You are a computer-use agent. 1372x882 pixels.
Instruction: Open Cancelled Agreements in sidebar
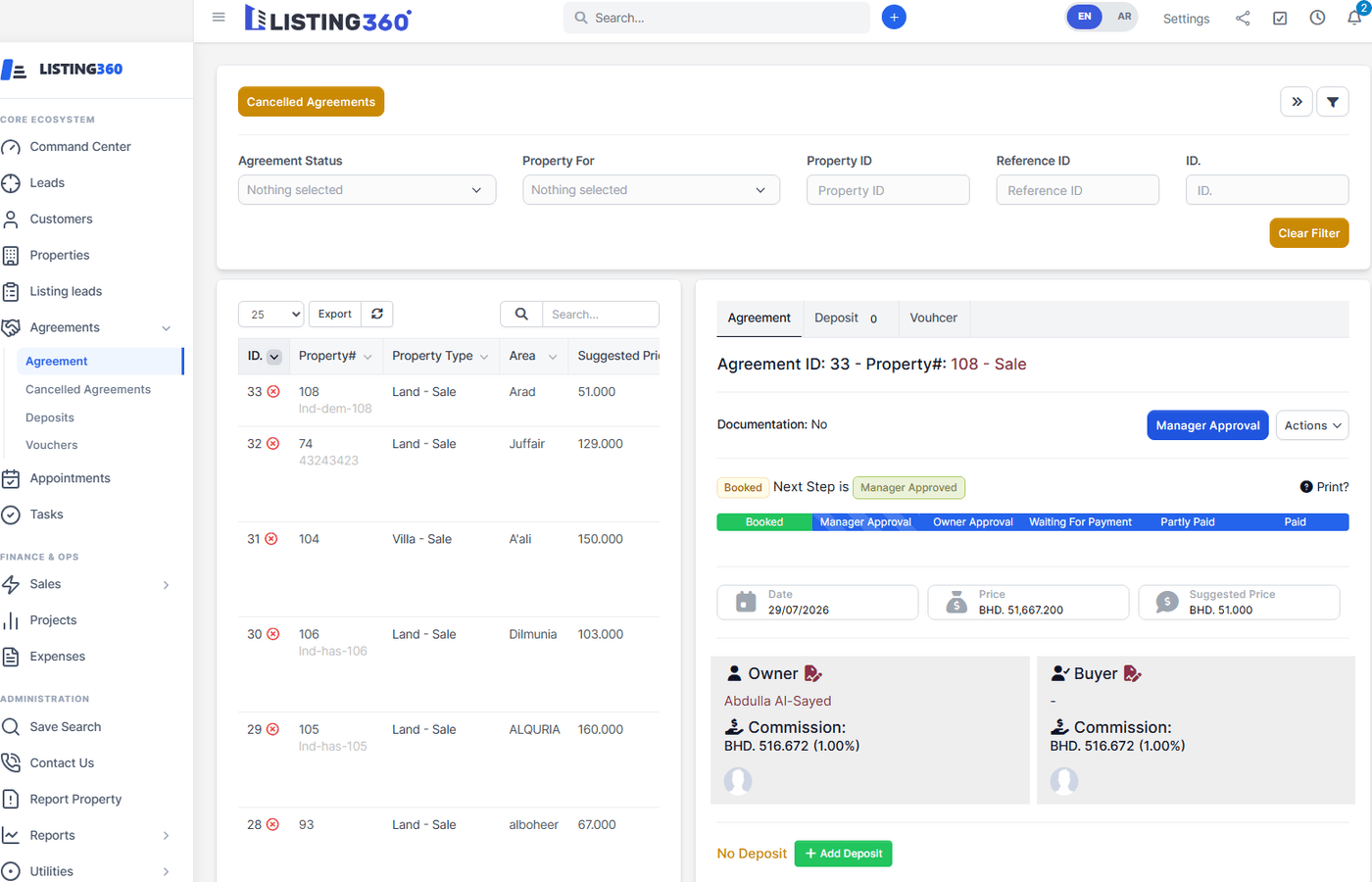(x=88, y=389)
